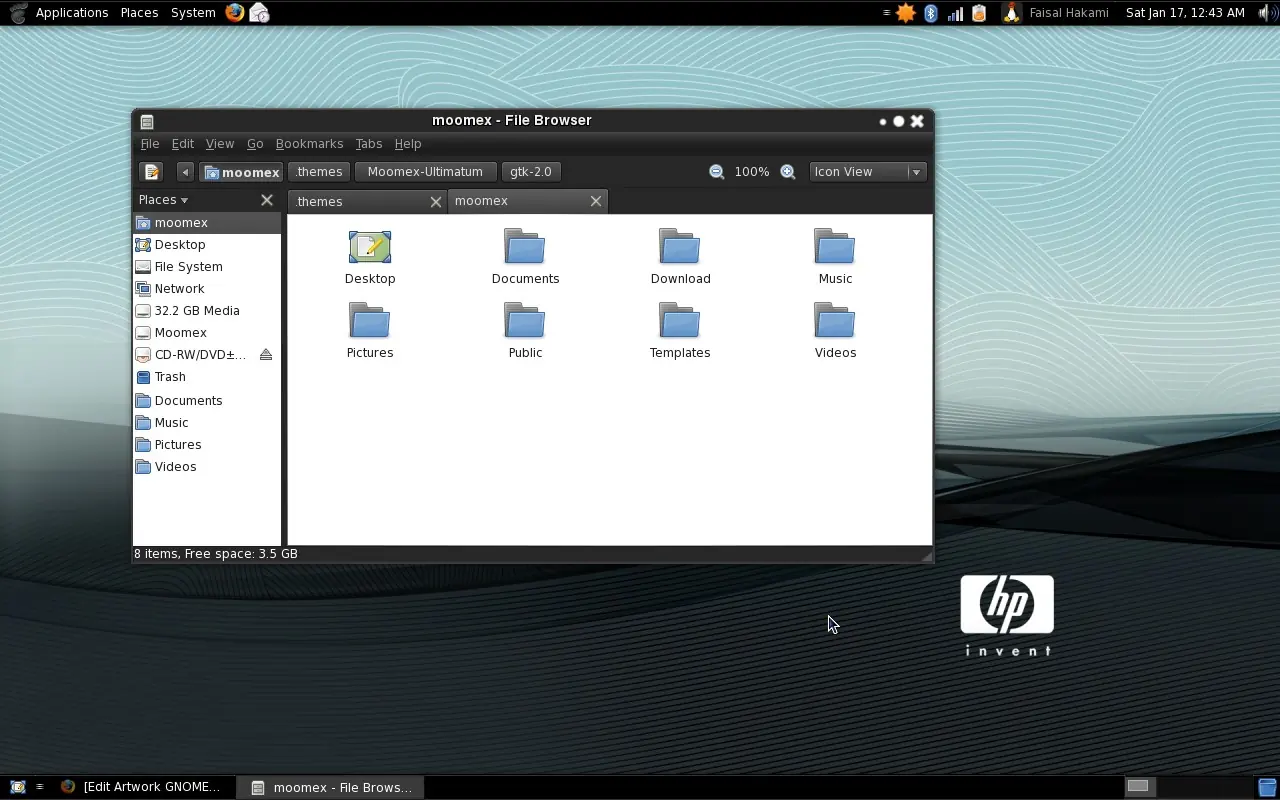This screenshot has width=1280, height=800.
Task: Click the path back arrow button
Action: [x=185, y=172]
